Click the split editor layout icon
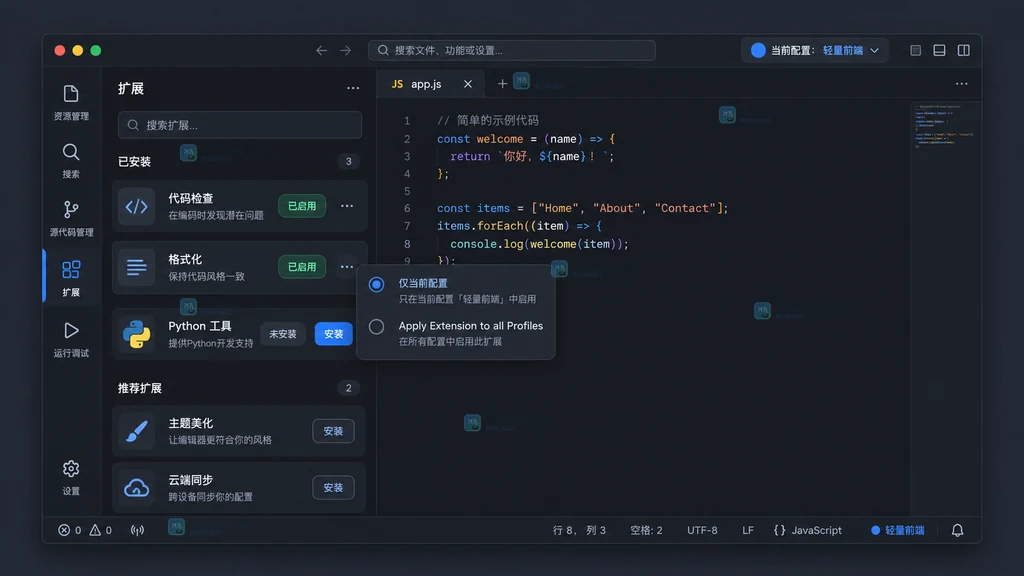 point(963,50)
